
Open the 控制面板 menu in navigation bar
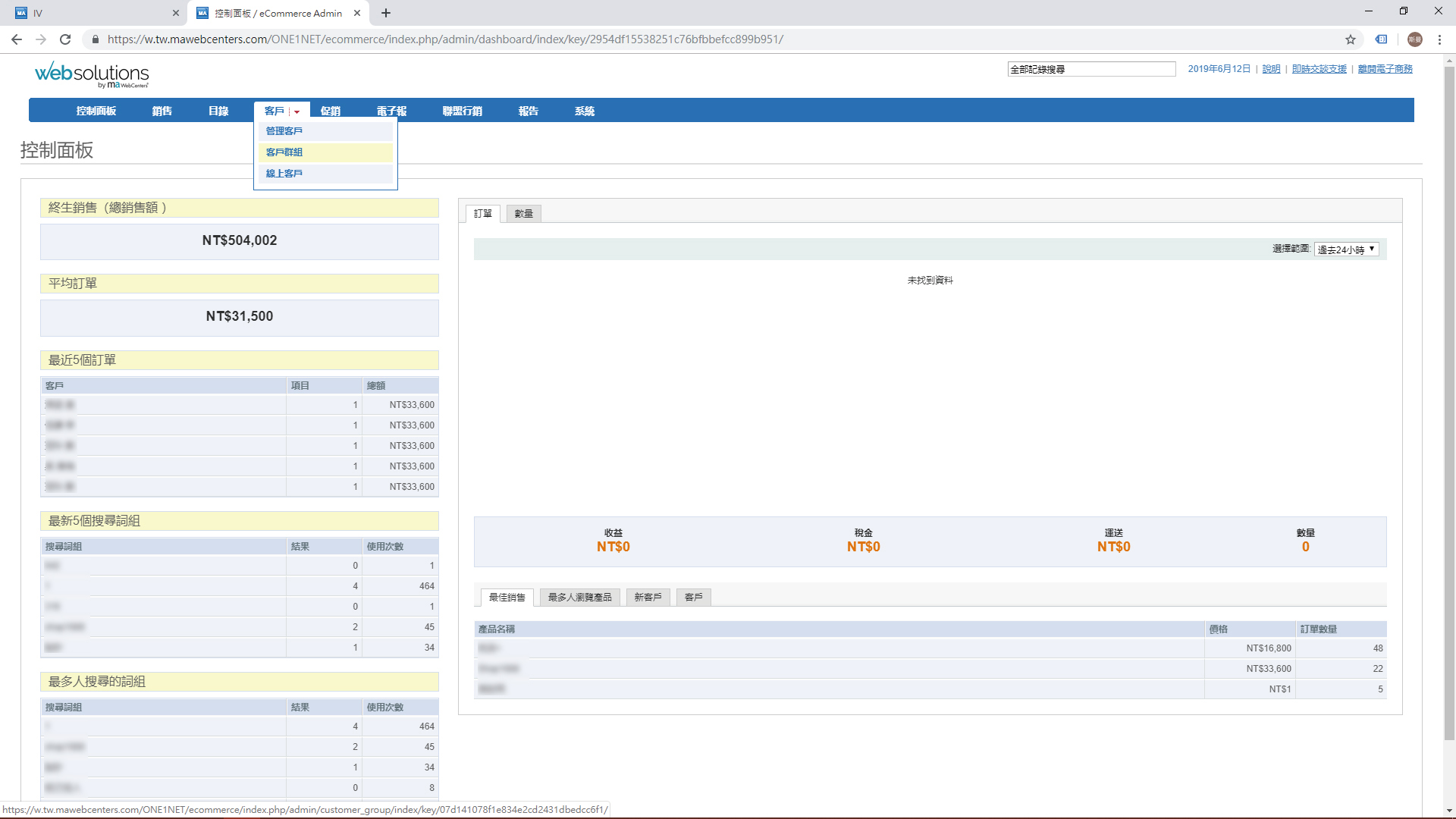96,111
